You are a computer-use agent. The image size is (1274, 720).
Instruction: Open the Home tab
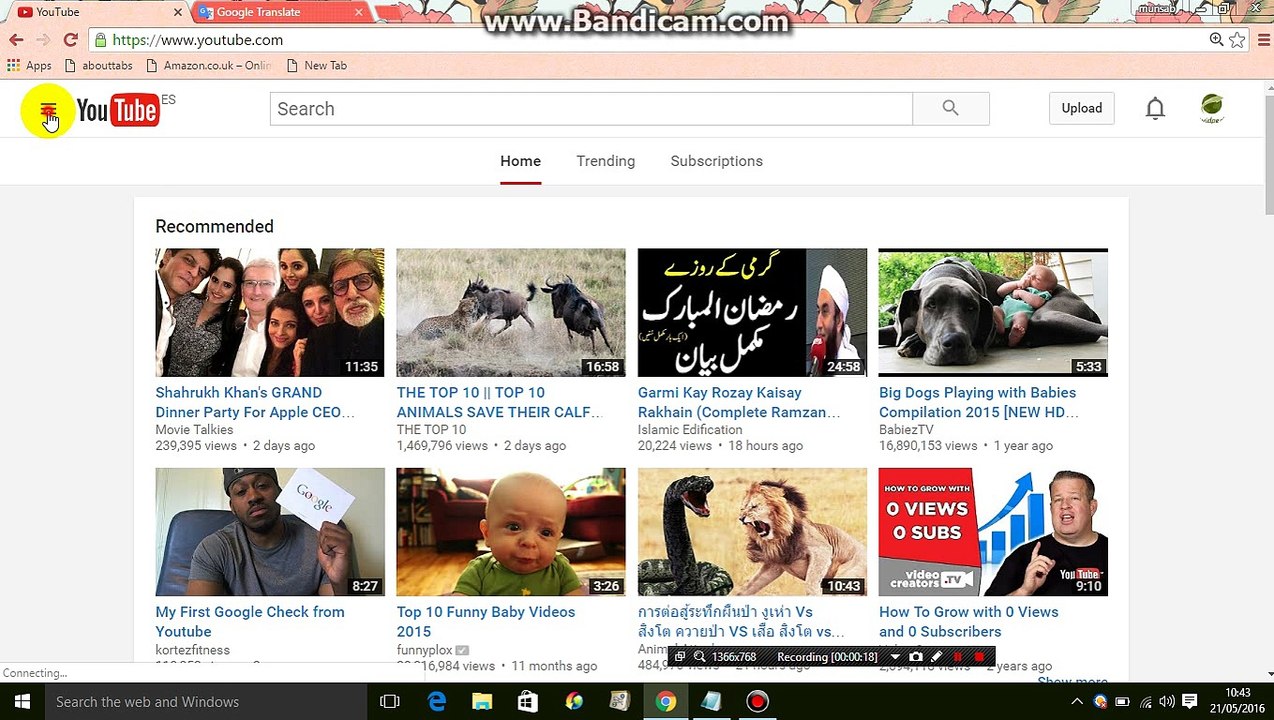coord(520,161)
